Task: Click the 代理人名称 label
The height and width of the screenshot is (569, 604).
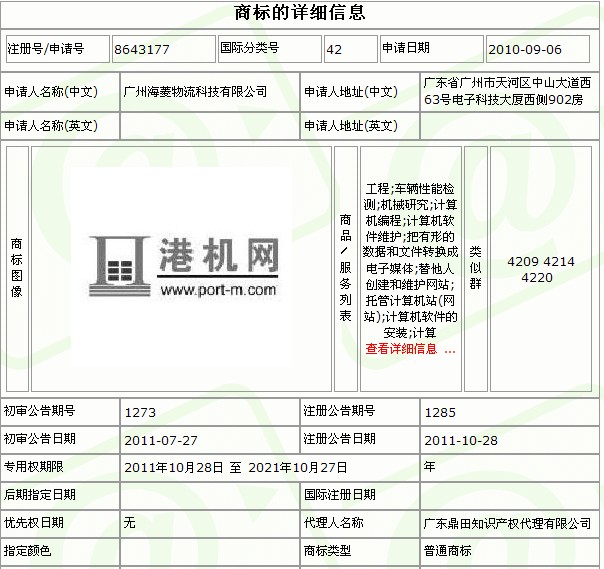Action: point(334,523)
